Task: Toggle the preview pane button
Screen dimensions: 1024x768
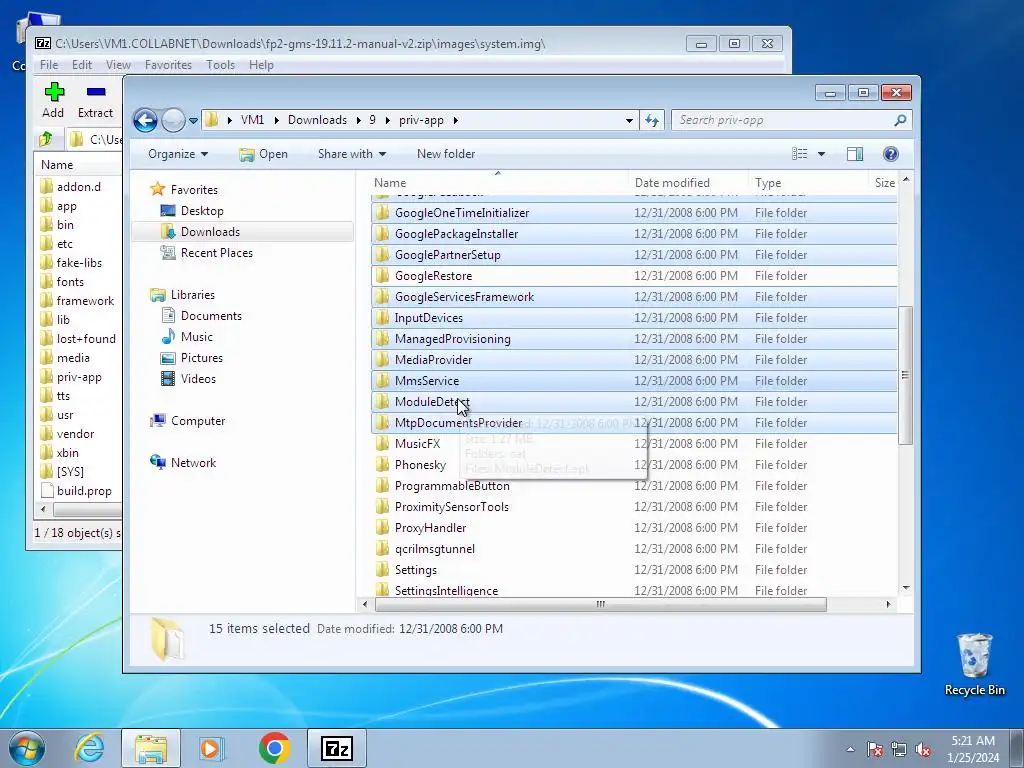Action: [855, 154]
